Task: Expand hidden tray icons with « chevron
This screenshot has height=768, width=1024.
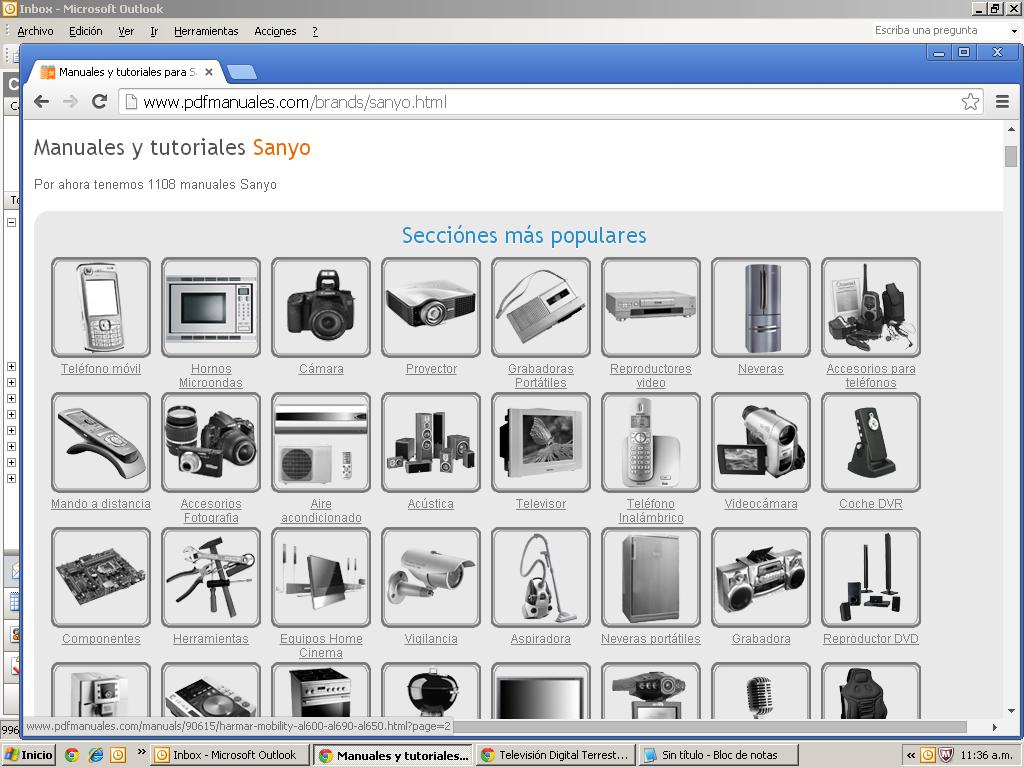Action: [910, 755]
